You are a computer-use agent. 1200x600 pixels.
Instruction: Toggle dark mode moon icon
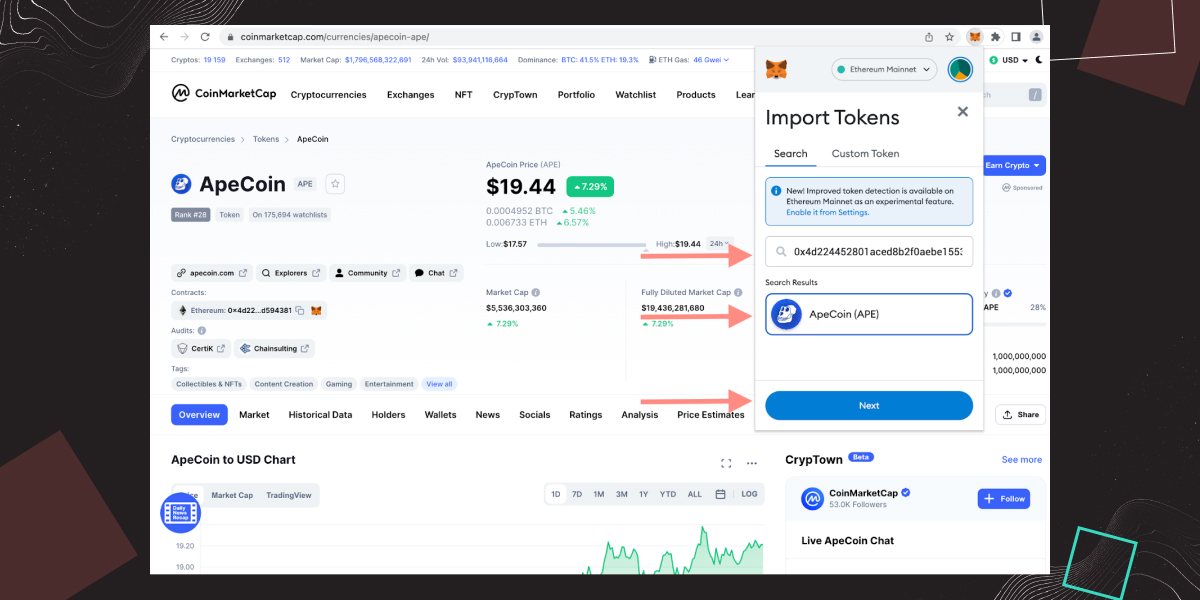1040,60
